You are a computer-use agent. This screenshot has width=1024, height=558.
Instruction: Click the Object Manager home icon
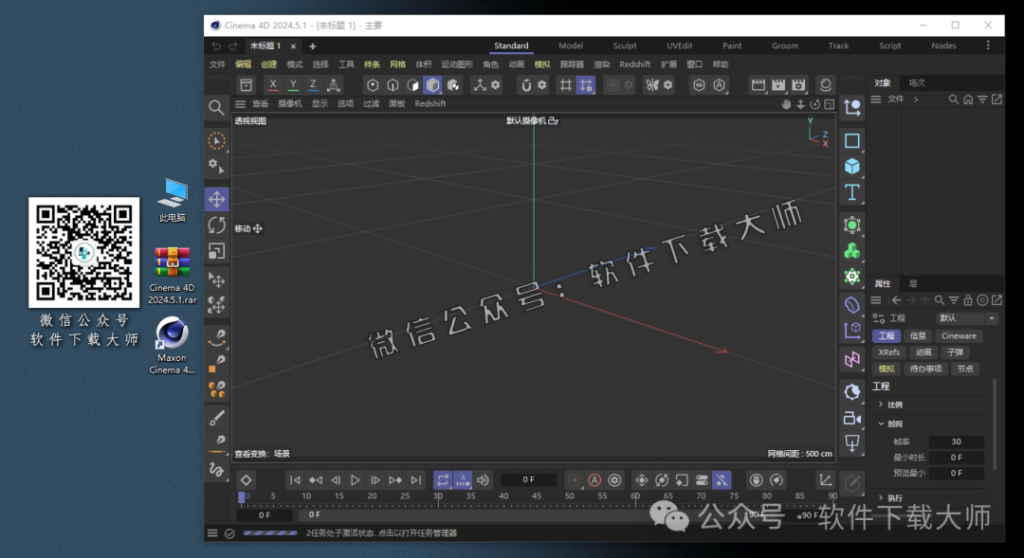point(968,99)
